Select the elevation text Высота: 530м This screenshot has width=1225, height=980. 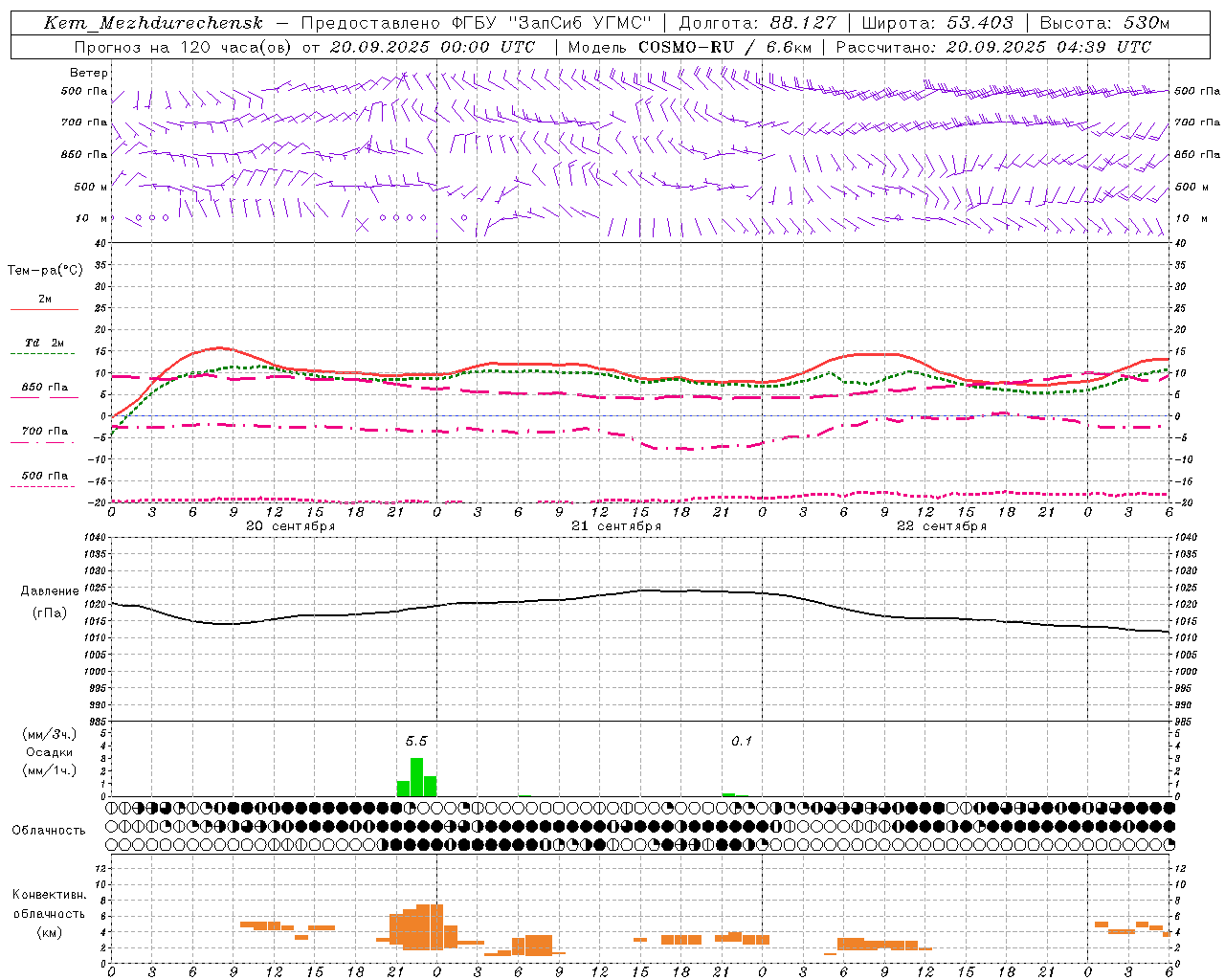click(1104, 23)
